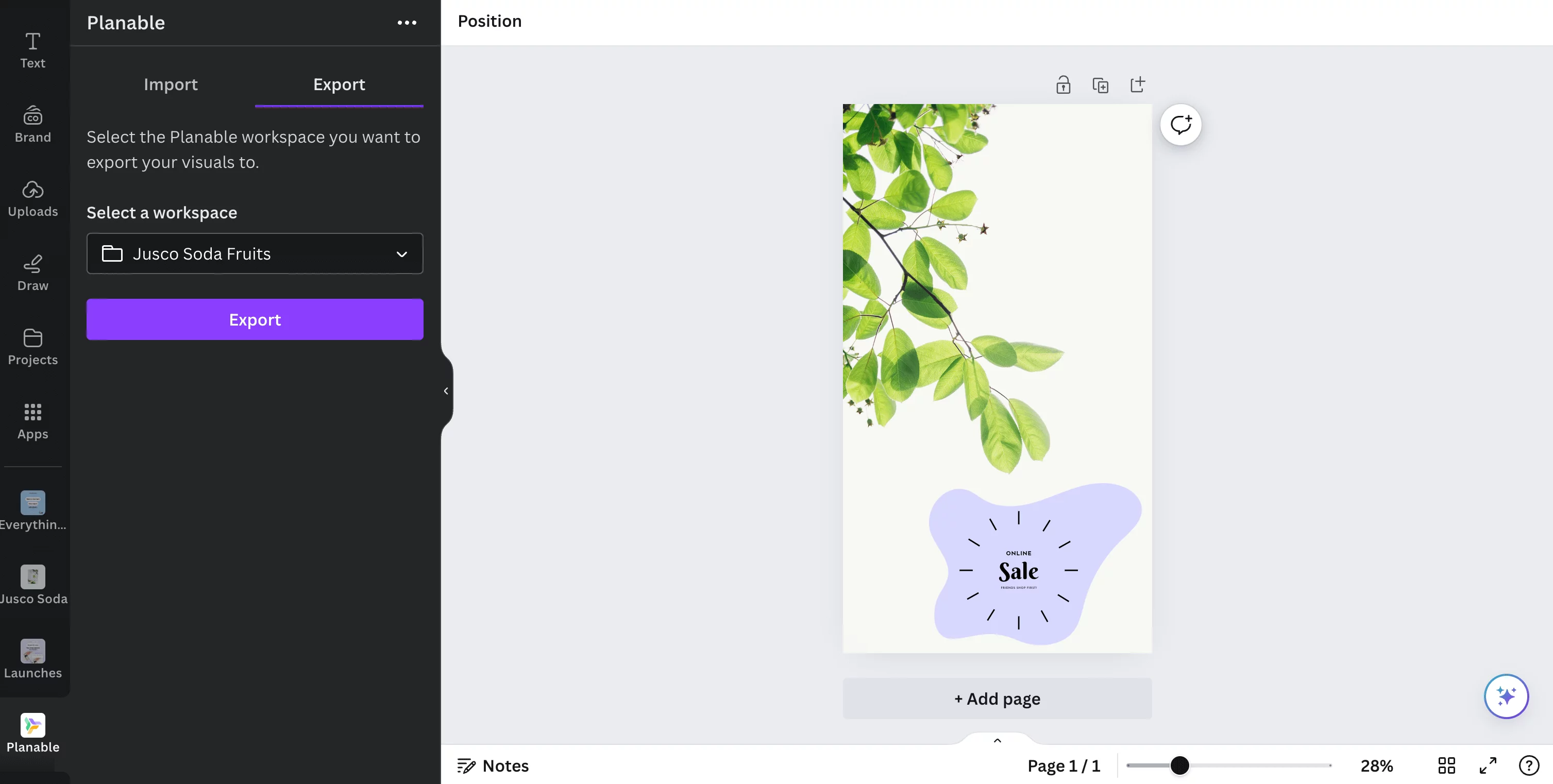Select the Export tab in Planable panel

339,83
